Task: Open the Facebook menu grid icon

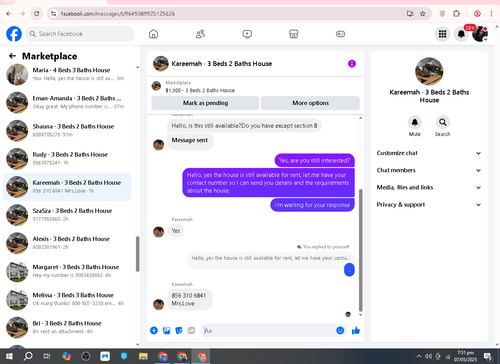Action: [442, 34]
